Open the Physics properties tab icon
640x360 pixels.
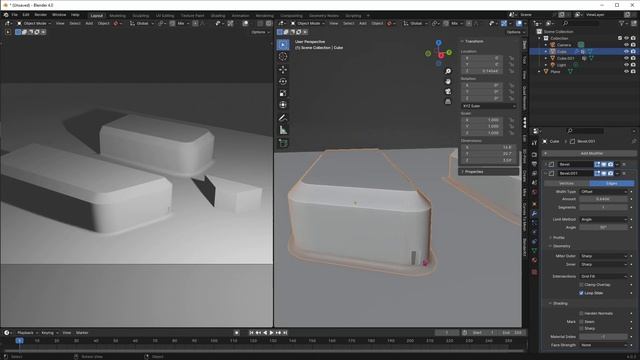534,232
